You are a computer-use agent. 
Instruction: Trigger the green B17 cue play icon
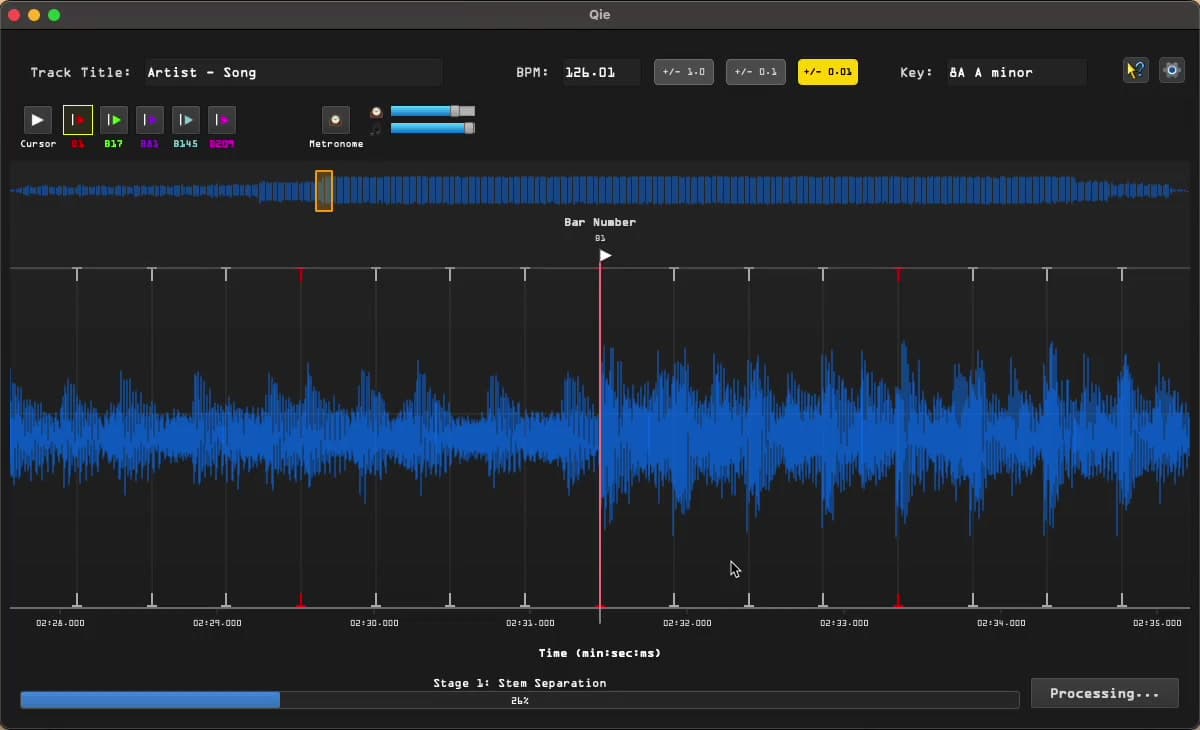click(113, 119)
